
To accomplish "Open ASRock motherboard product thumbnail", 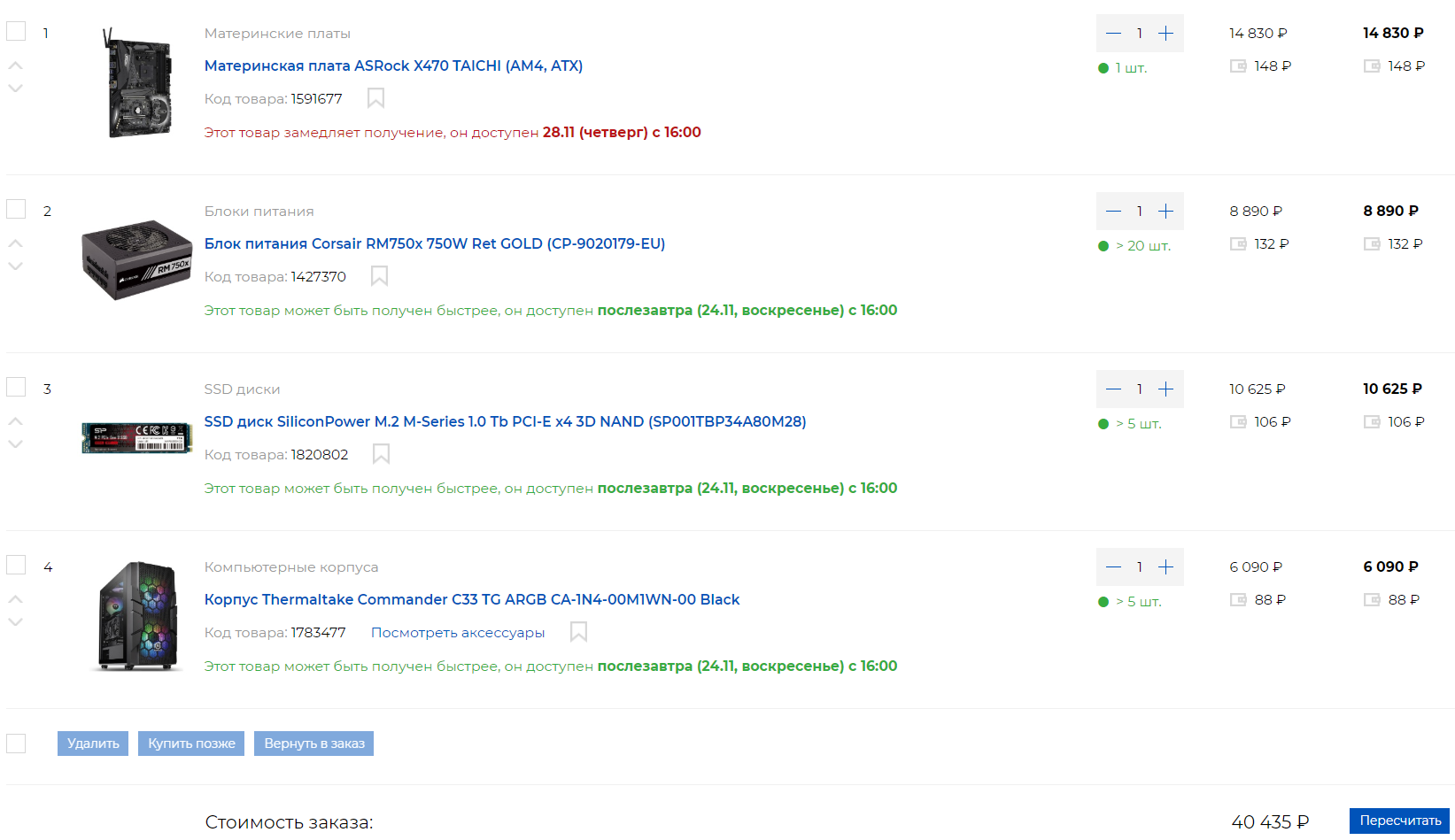I will [136, 83].
